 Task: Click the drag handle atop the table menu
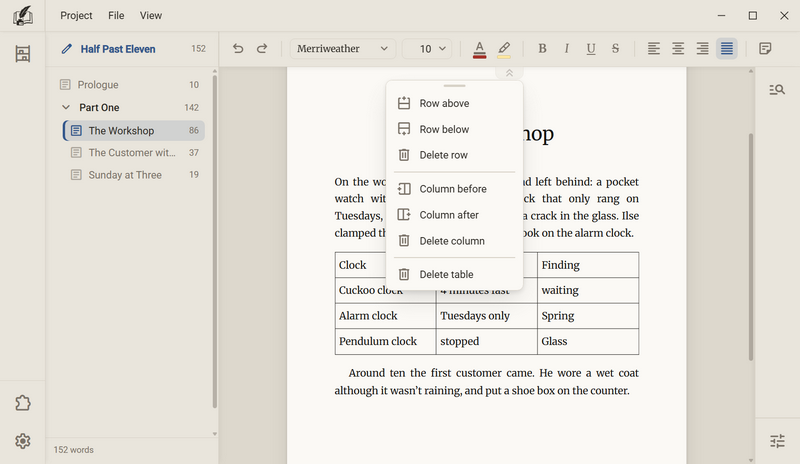coord(454,86)
